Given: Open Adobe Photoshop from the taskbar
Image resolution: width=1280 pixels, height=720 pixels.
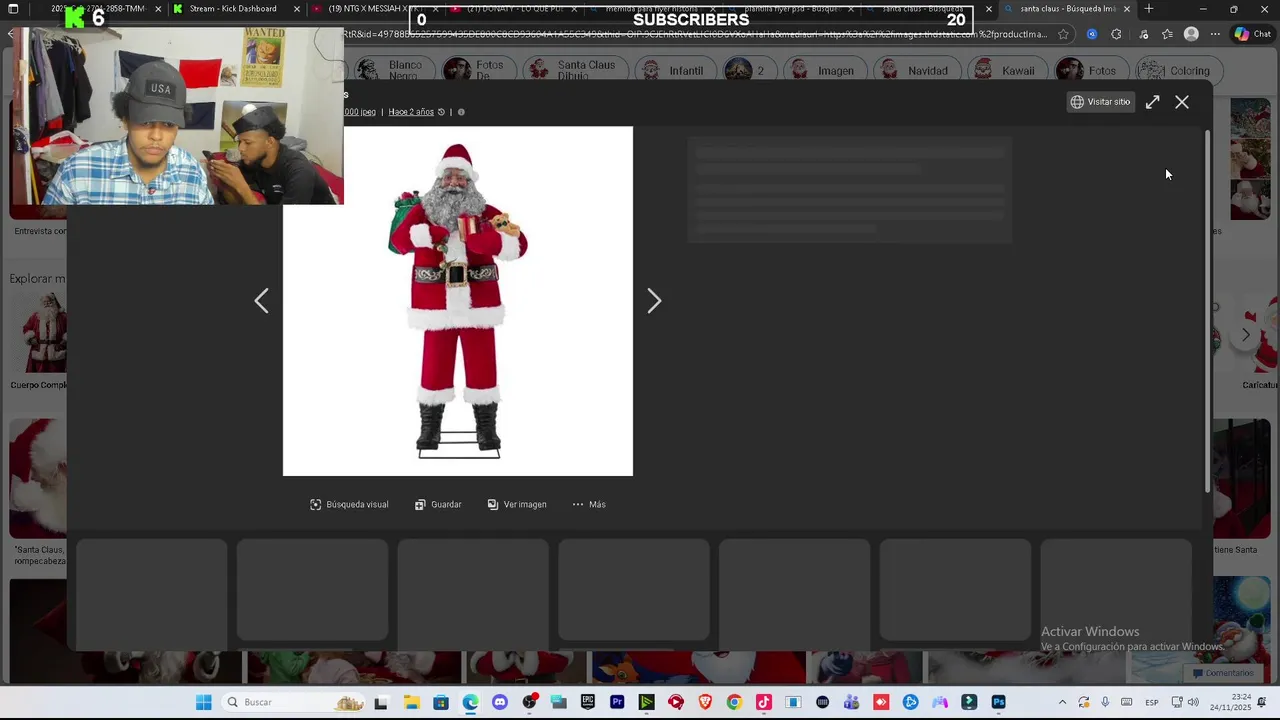Looking at the screenshot, I should click(x=998, y=702).
